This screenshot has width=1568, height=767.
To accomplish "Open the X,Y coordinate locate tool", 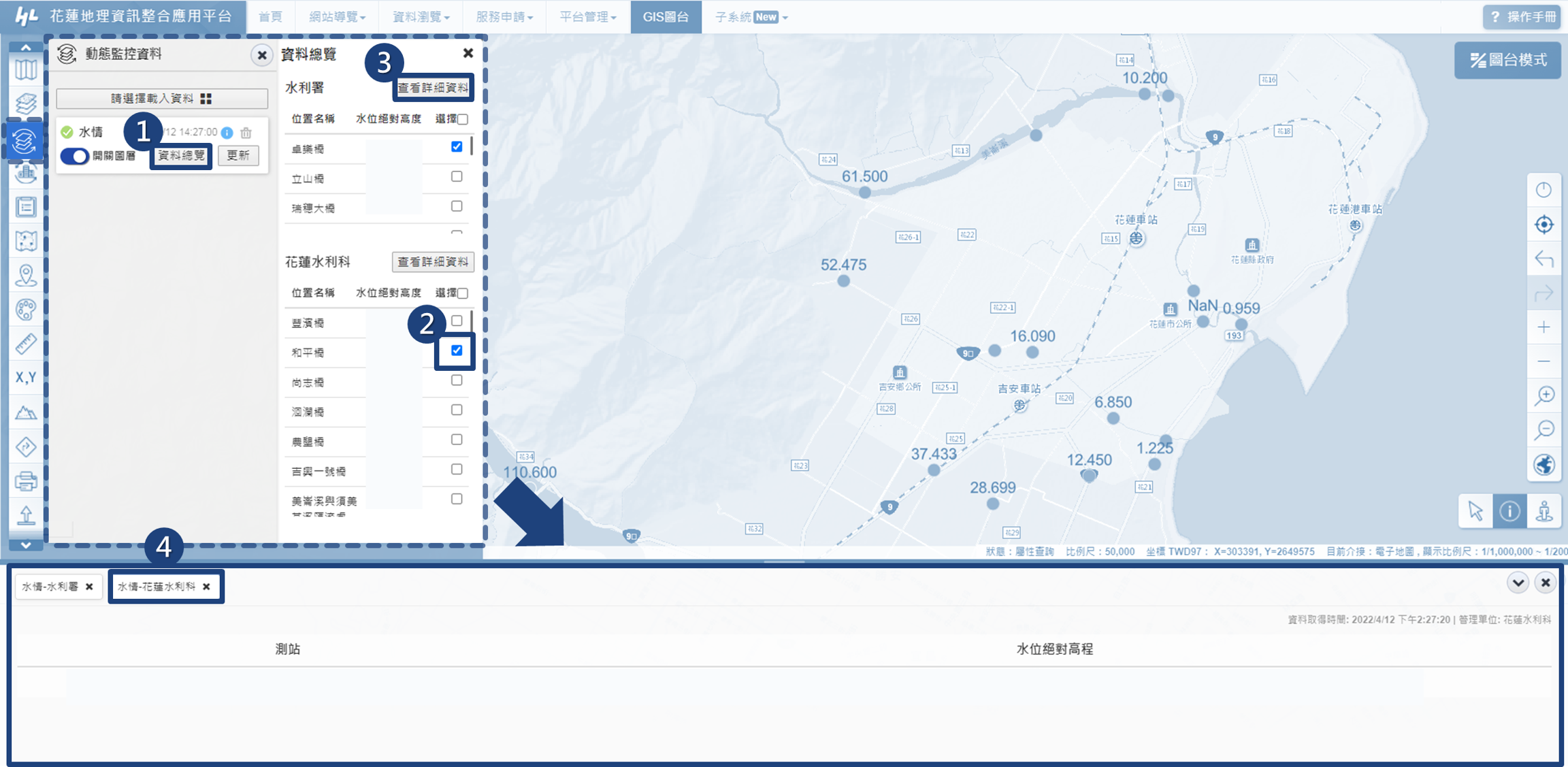I will 26,378.
